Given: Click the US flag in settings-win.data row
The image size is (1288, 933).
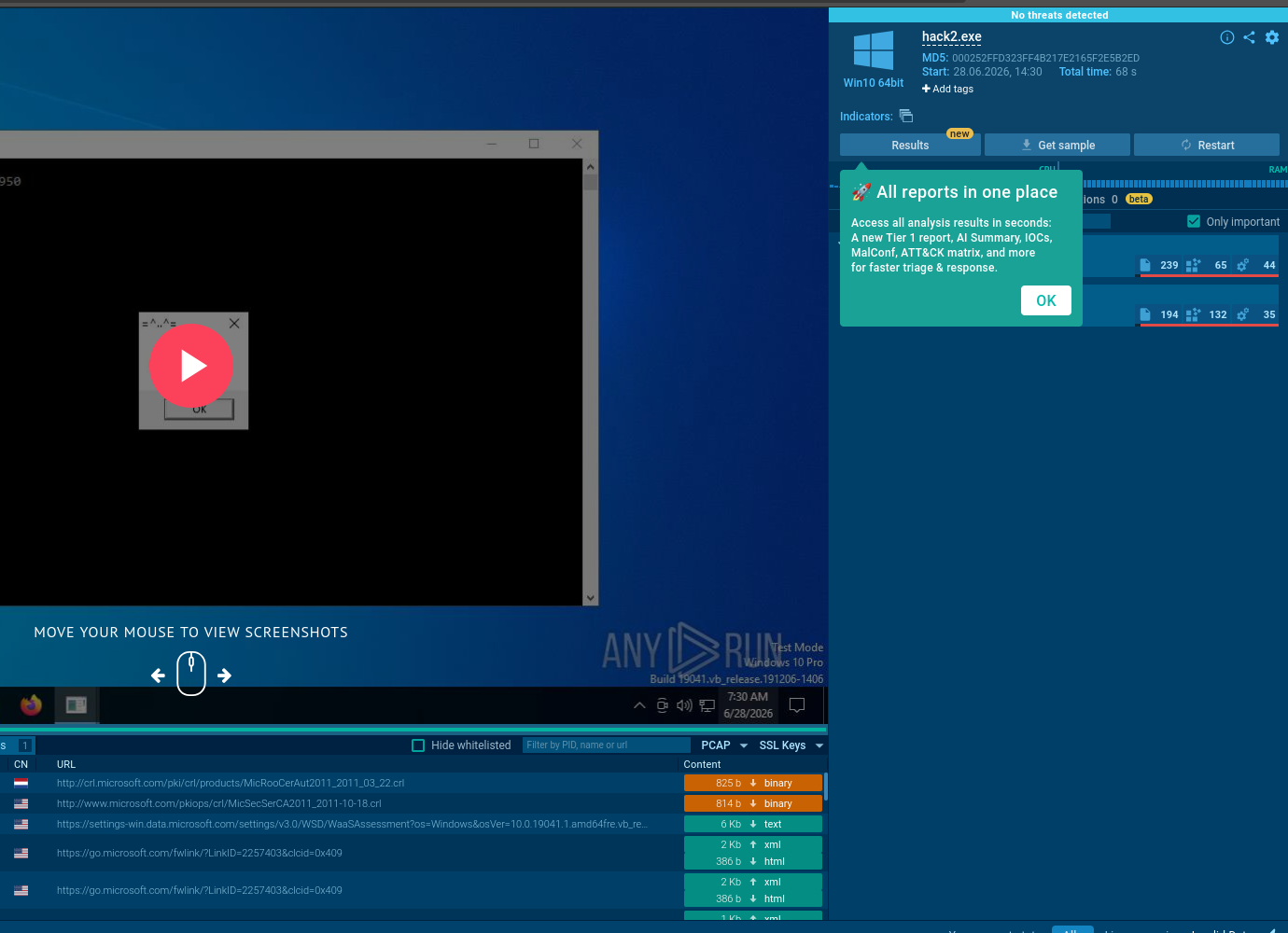Looking at the screenshot, I should [21, 824].
